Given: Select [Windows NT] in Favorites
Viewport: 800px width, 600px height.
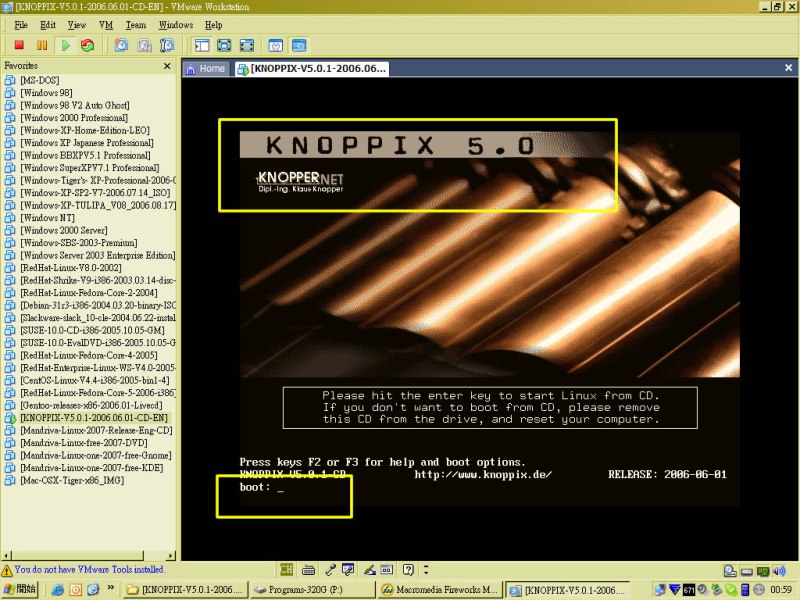Looking at the screenshot, I should pyautogui.click(x=47, y=218).
